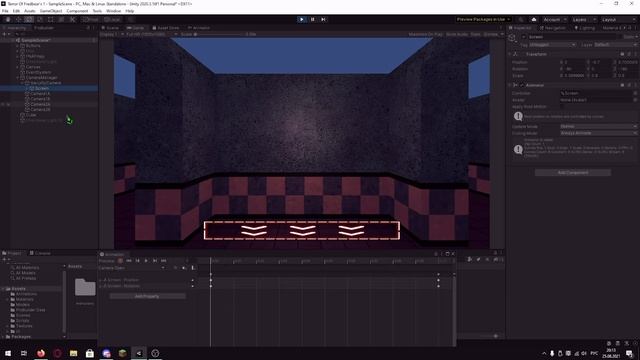Open Preview Packages in Use dropdown
The width and height of the screenshot is (640, 360).
click(483, 19)
